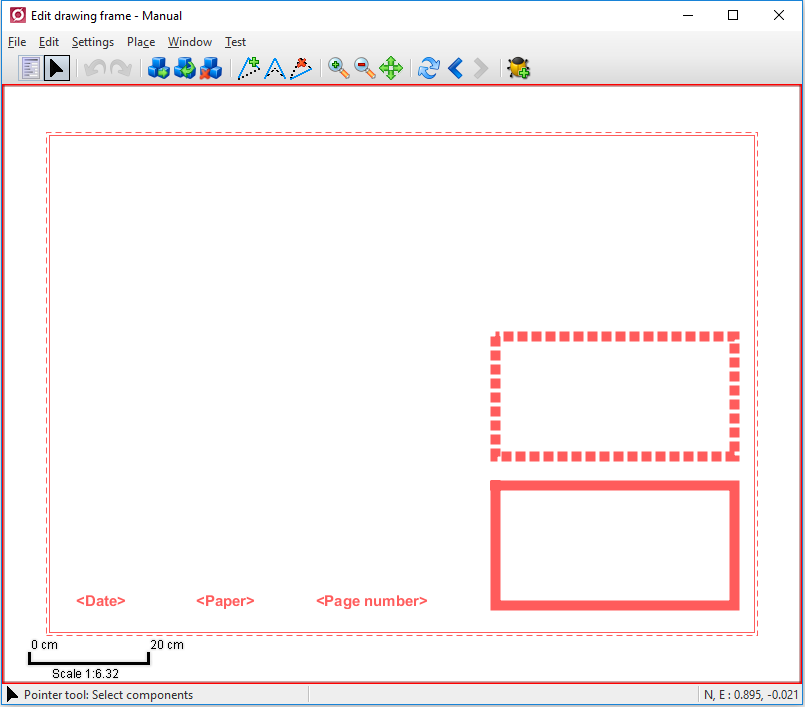Go to next view with grey right arrow
The height and width of the screenshot is (707, 805).
coord(481,68)
